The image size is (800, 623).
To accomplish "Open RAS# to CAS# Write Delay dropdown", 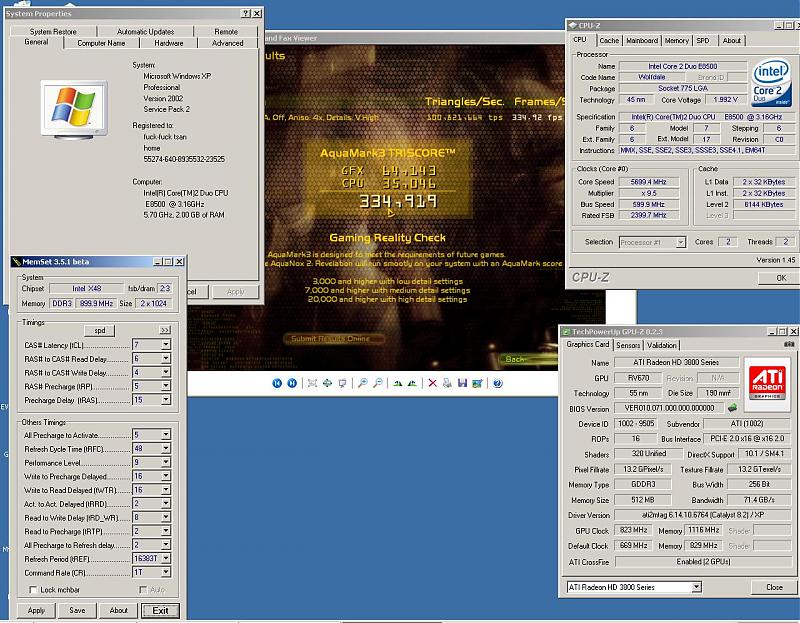I will [x=166, y=372].
